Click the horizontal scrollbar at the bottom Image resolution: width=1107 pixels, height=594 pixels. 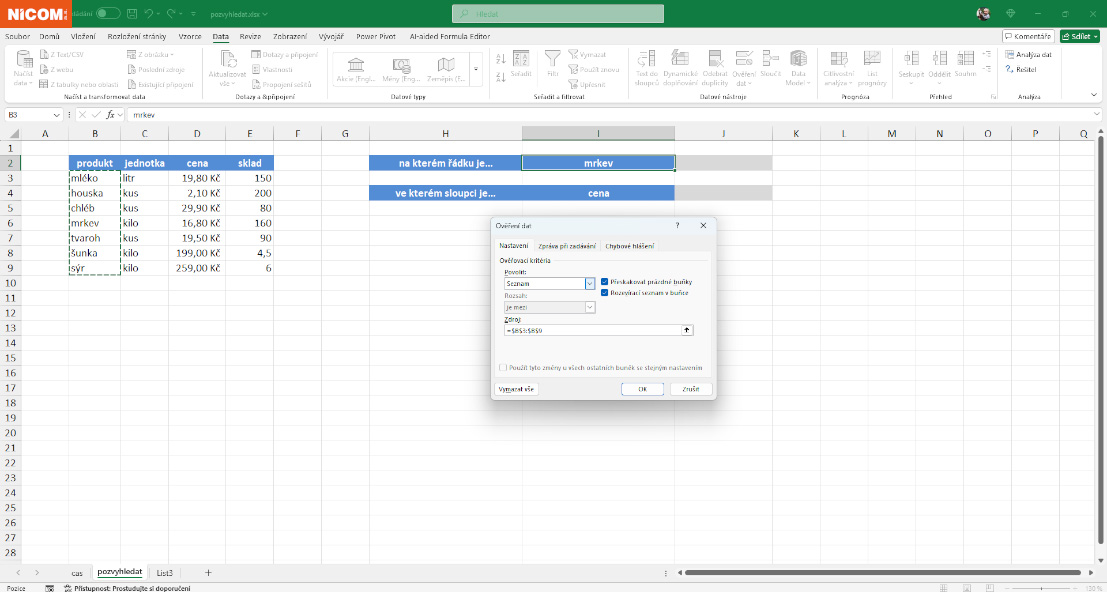(882, 573)
